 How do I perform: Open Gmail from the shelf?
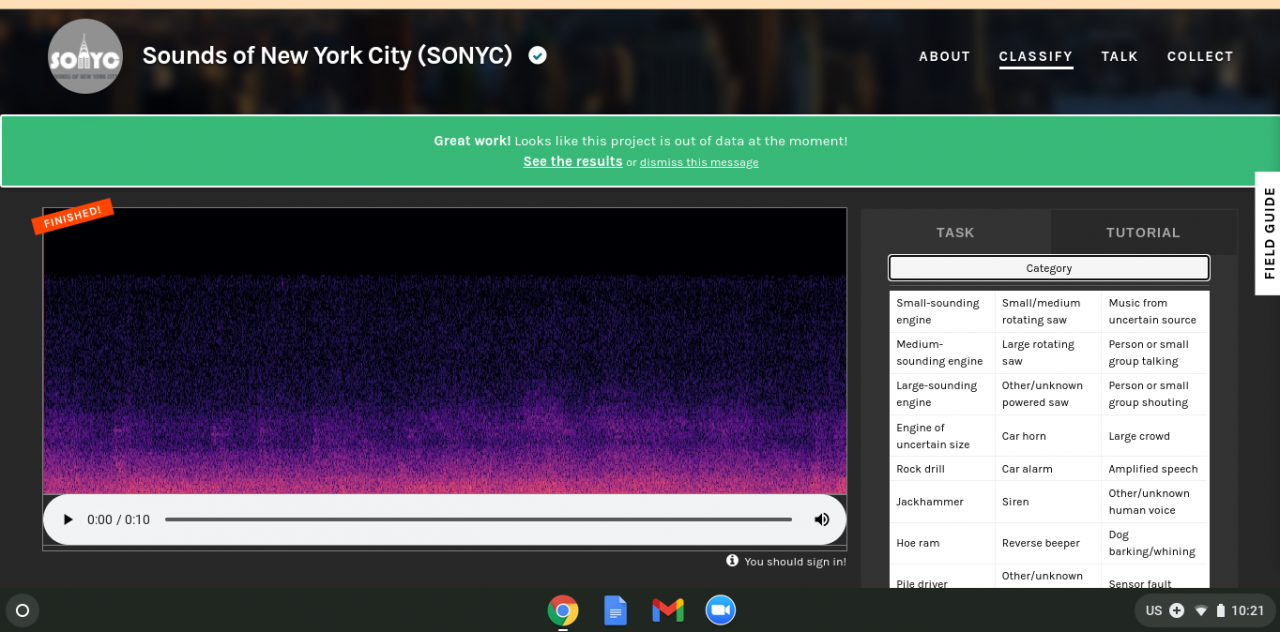pyautogui.click(x=668, y=610)
